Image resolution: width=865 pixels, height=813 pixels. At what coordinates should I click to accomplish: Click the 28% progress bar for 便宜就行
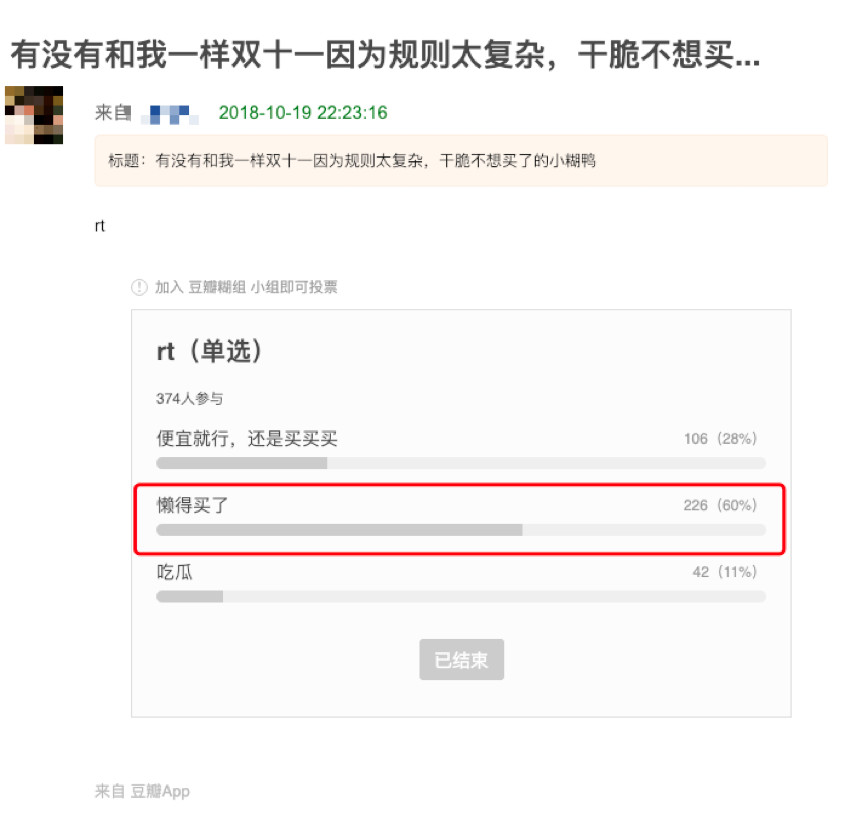click(461, 463)
